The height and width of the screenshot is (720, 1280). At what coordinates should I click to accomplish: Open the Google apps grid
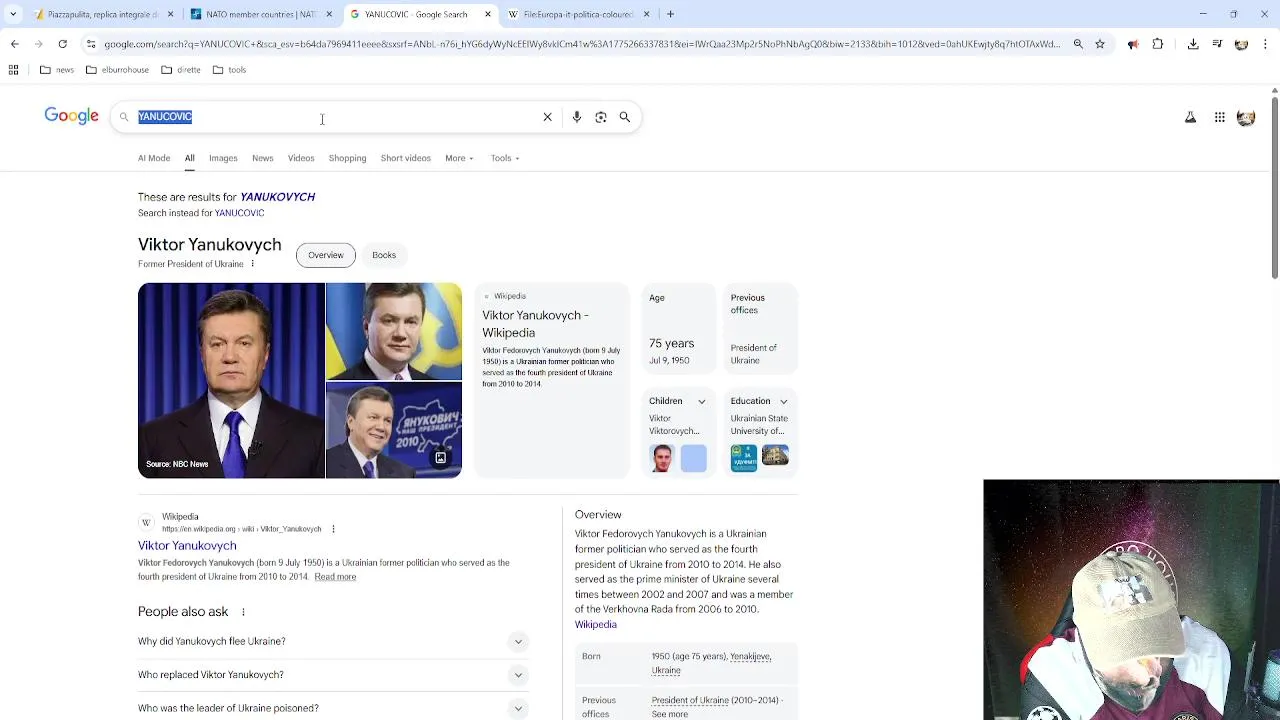coord(1220,117)
